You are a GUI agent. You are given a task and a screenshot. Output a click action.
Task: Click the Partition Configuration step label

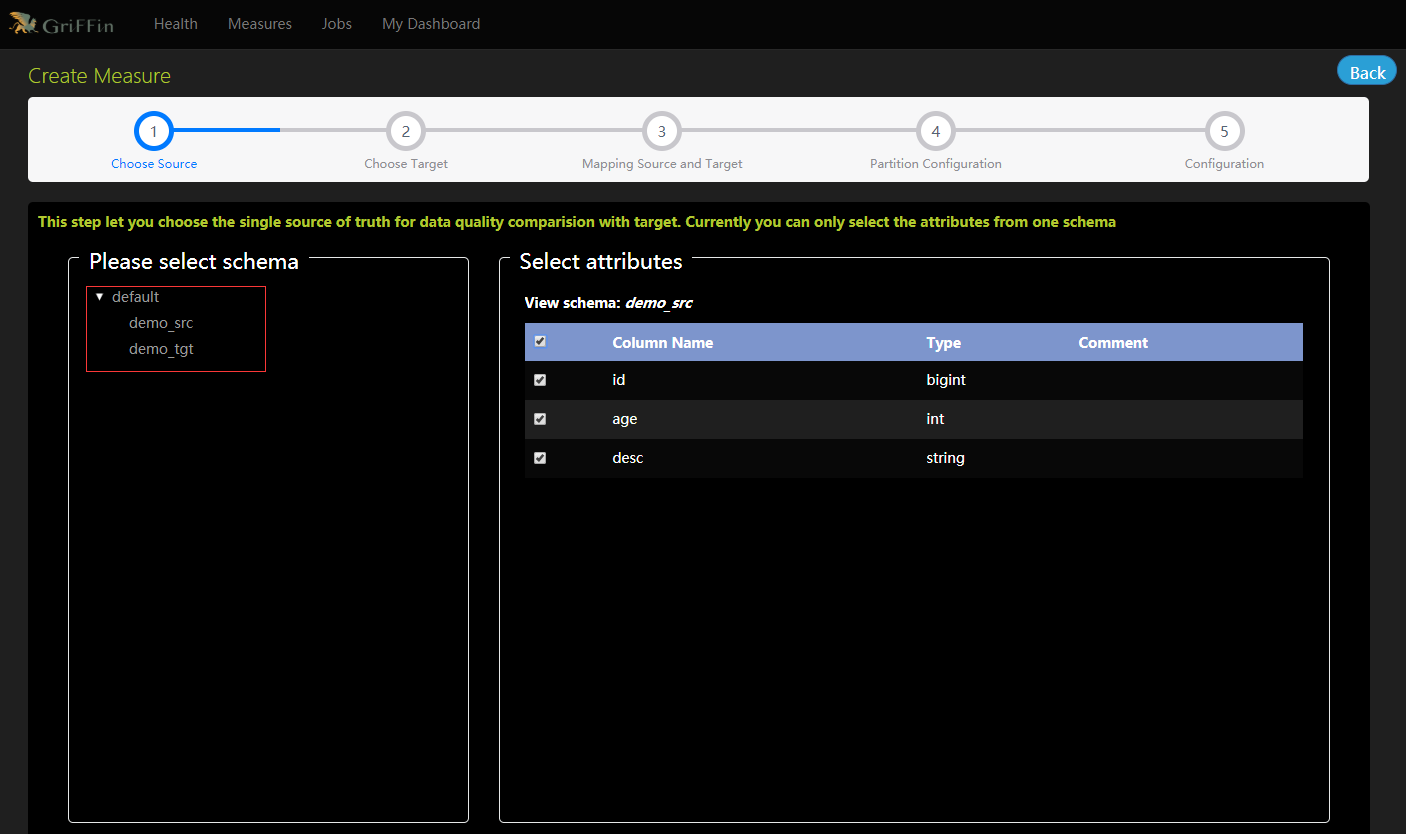click(x=936, y=164)
